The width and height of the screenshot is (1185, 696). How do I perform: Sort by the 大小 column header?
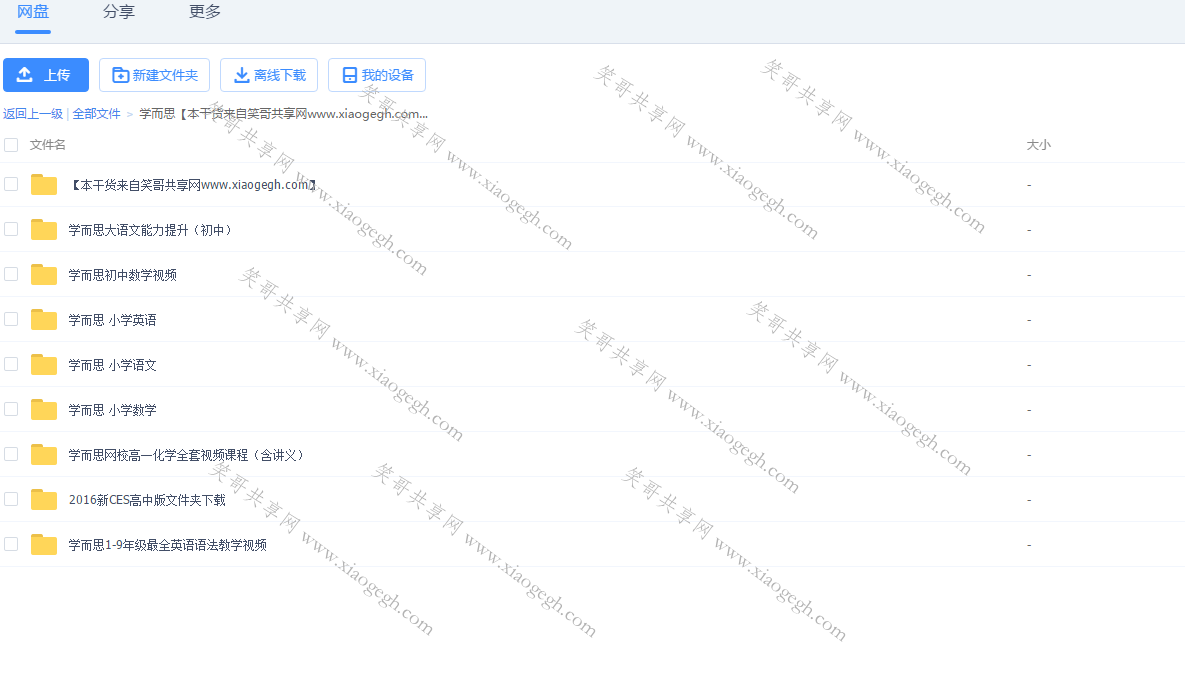[x=1038, y=144]
